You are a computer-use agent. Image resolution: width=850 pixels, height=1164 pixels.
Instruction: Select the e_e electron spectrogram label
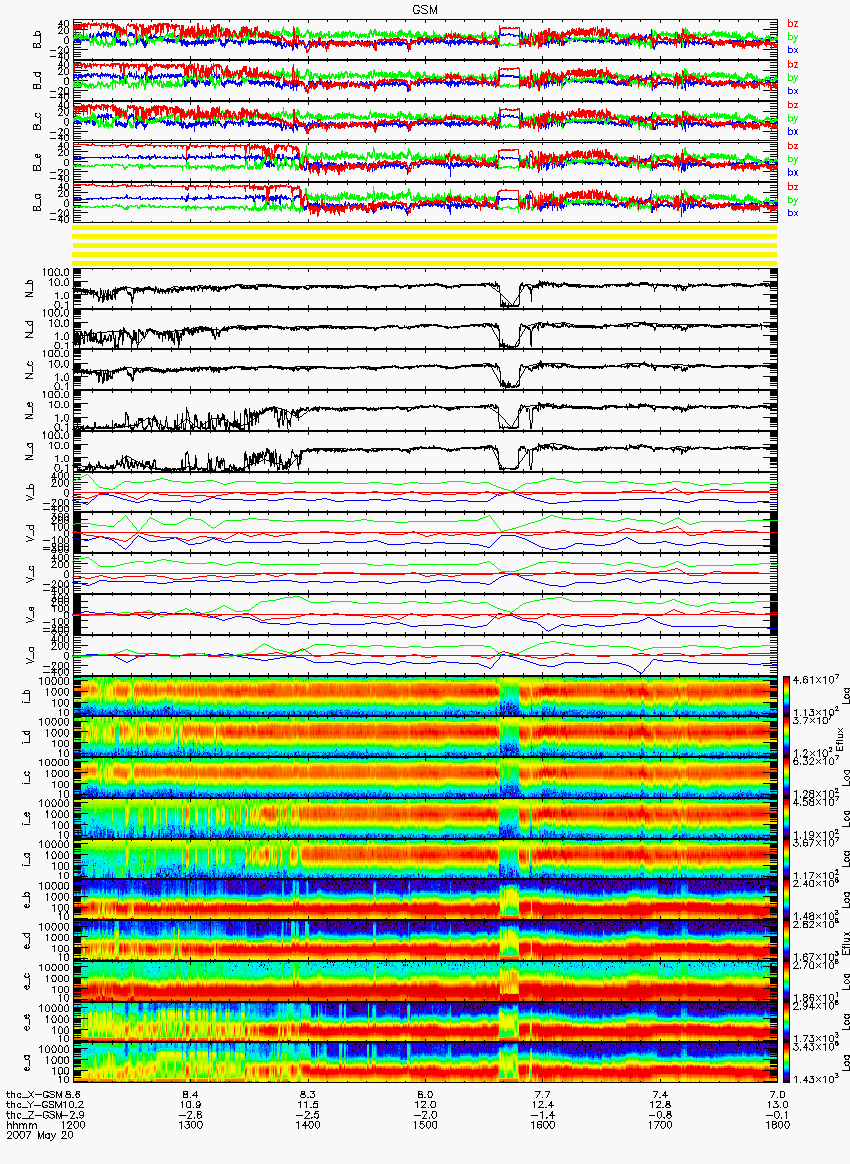(27, 1023)
